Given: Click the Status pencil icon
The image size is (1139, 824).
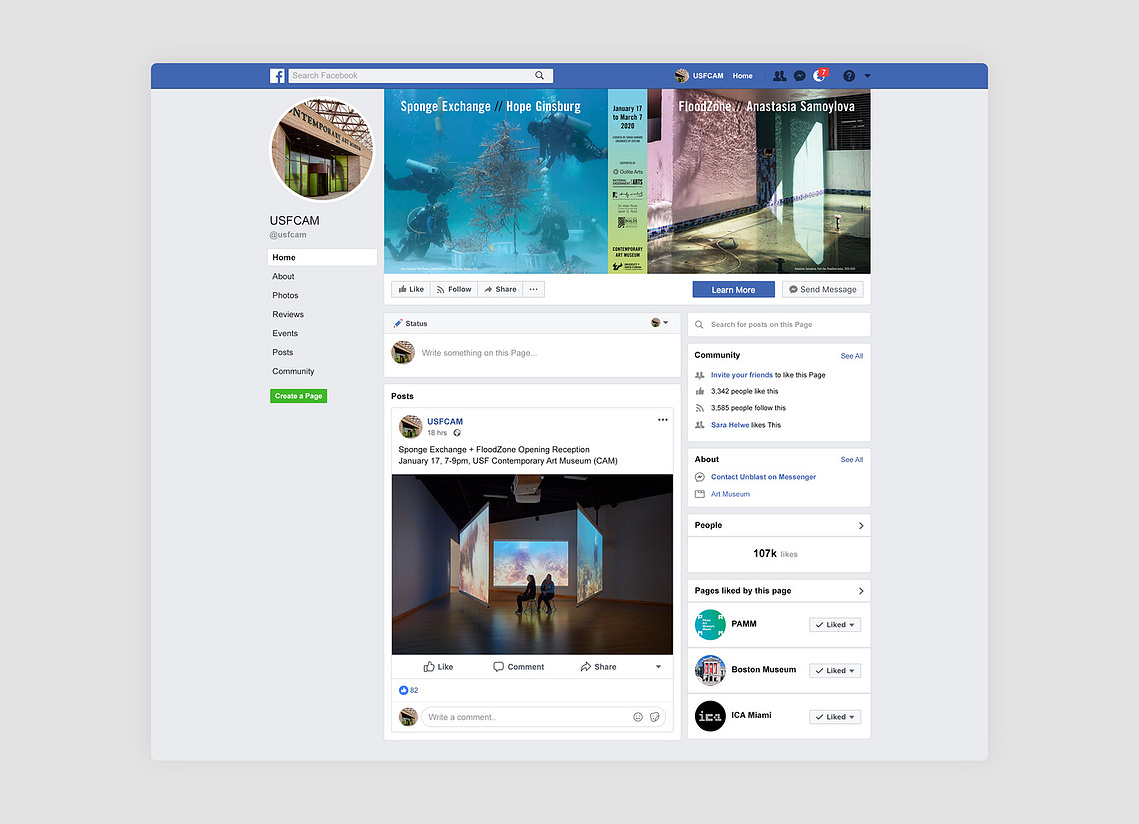Looking at the screenshot, I should pyautogui.click(x=397, y=323).
